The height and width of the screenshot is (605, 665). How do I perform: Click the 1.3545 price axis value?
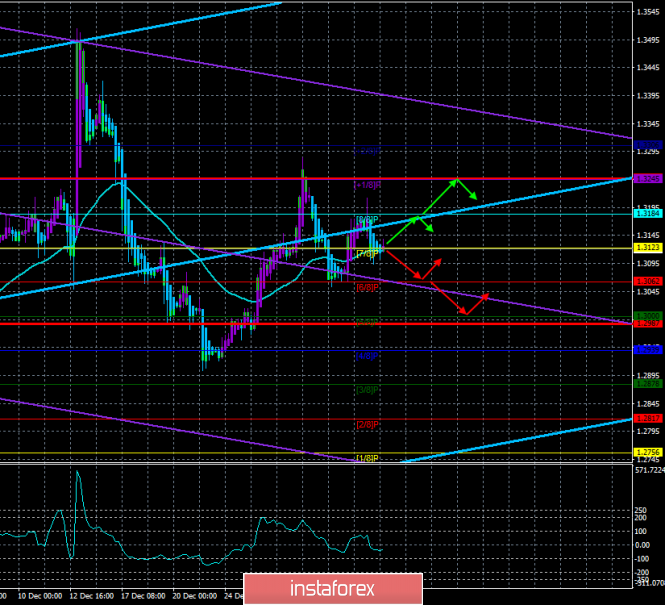coord(648,12)
